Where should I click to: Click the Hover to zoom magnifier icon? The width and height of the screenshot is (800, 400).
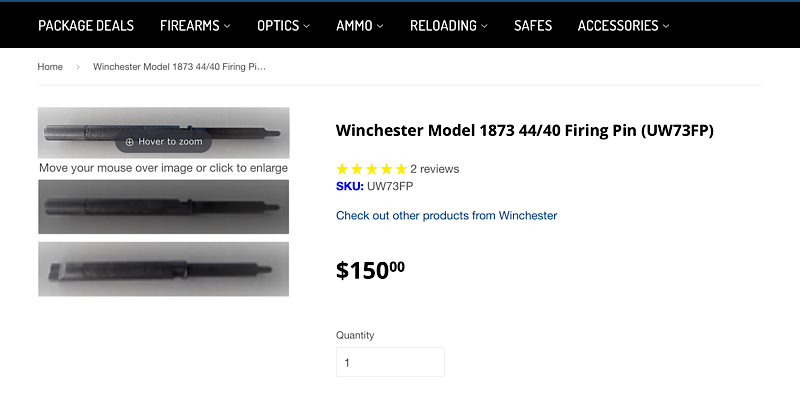(x=129, y=142)
